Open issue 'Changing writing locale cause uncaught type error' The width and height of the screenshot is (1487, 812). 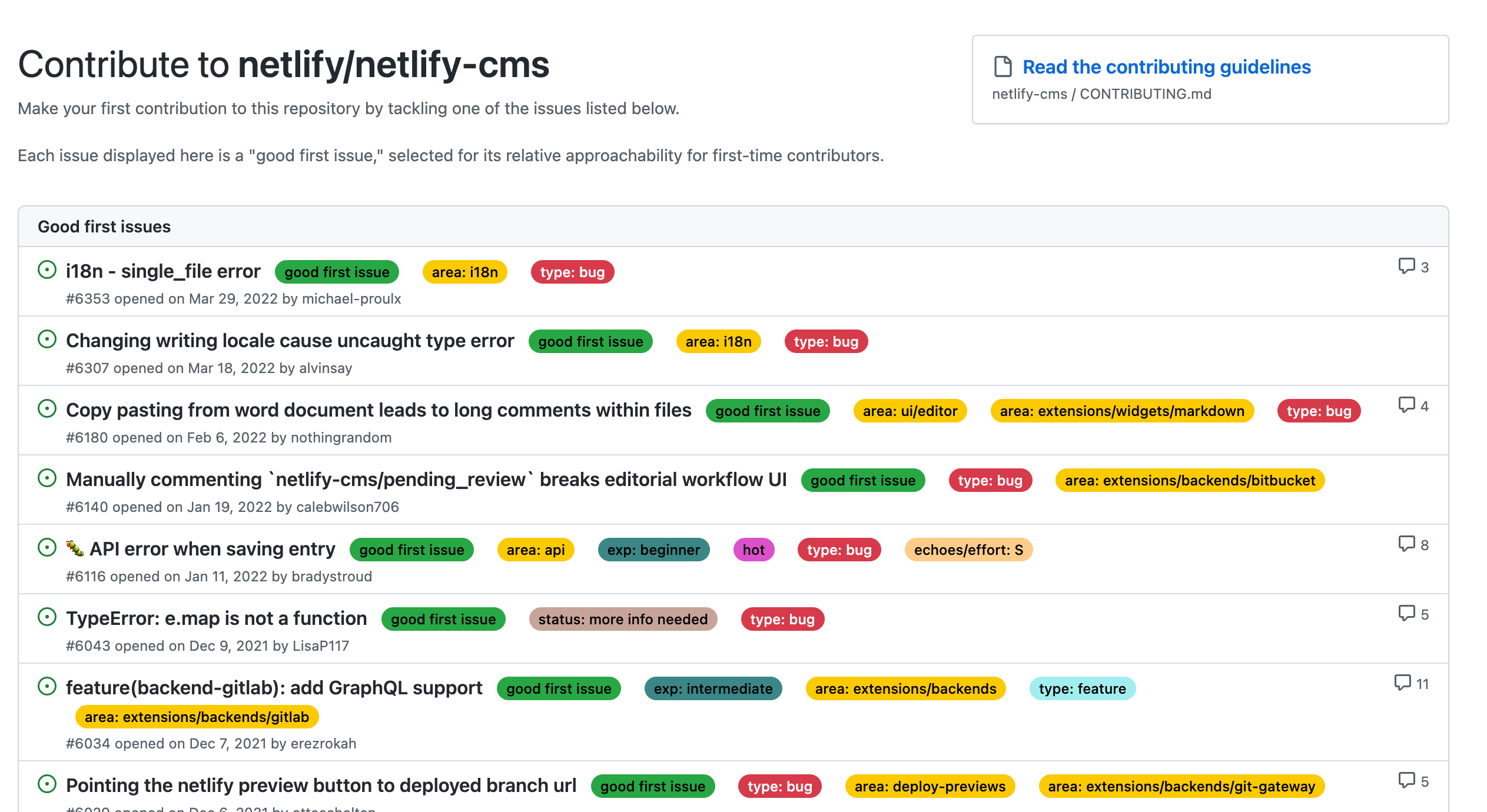click(290, 341)
